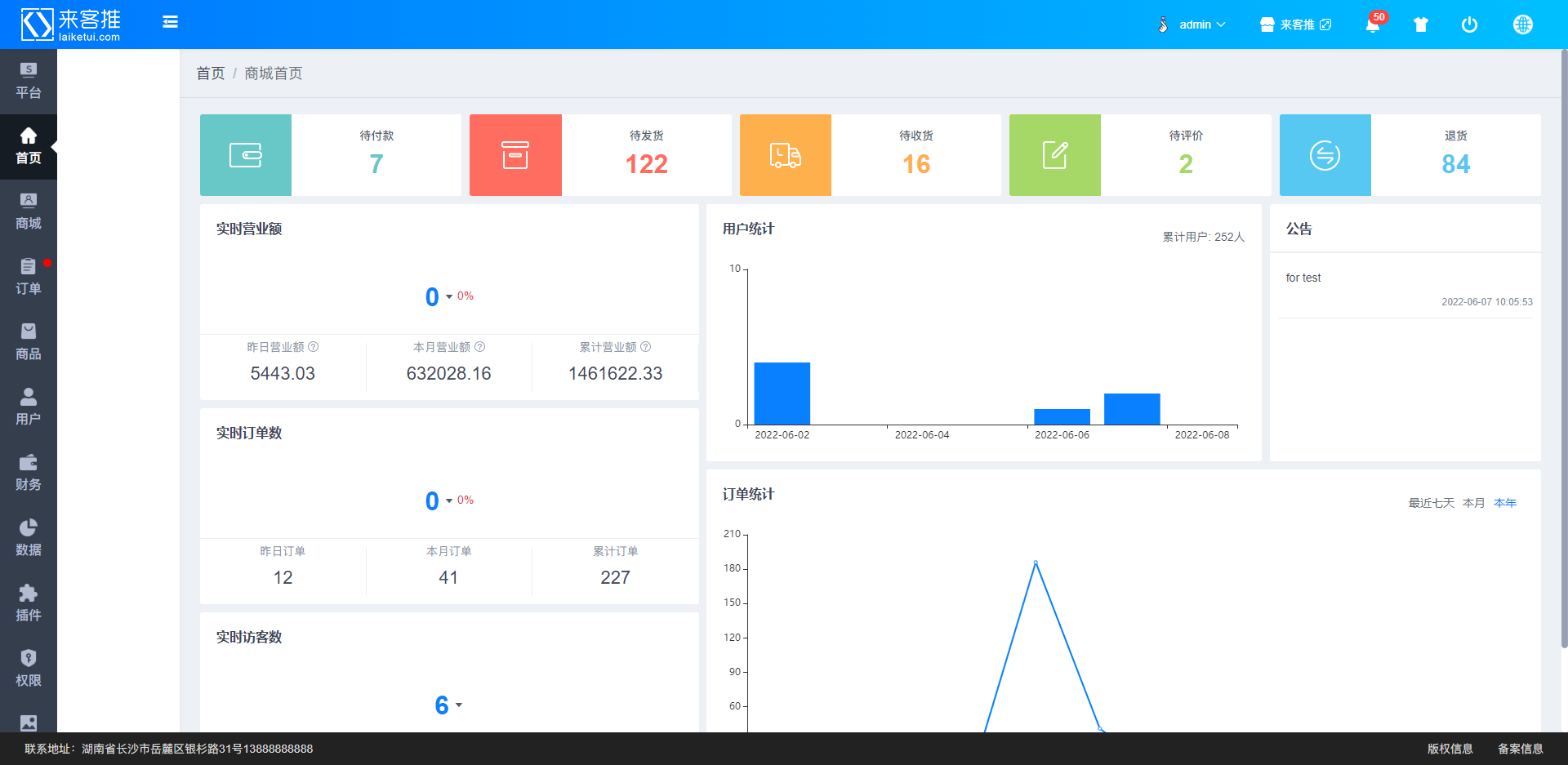Toggle the hamburger sidebar collapse icon

click(170, 22)
